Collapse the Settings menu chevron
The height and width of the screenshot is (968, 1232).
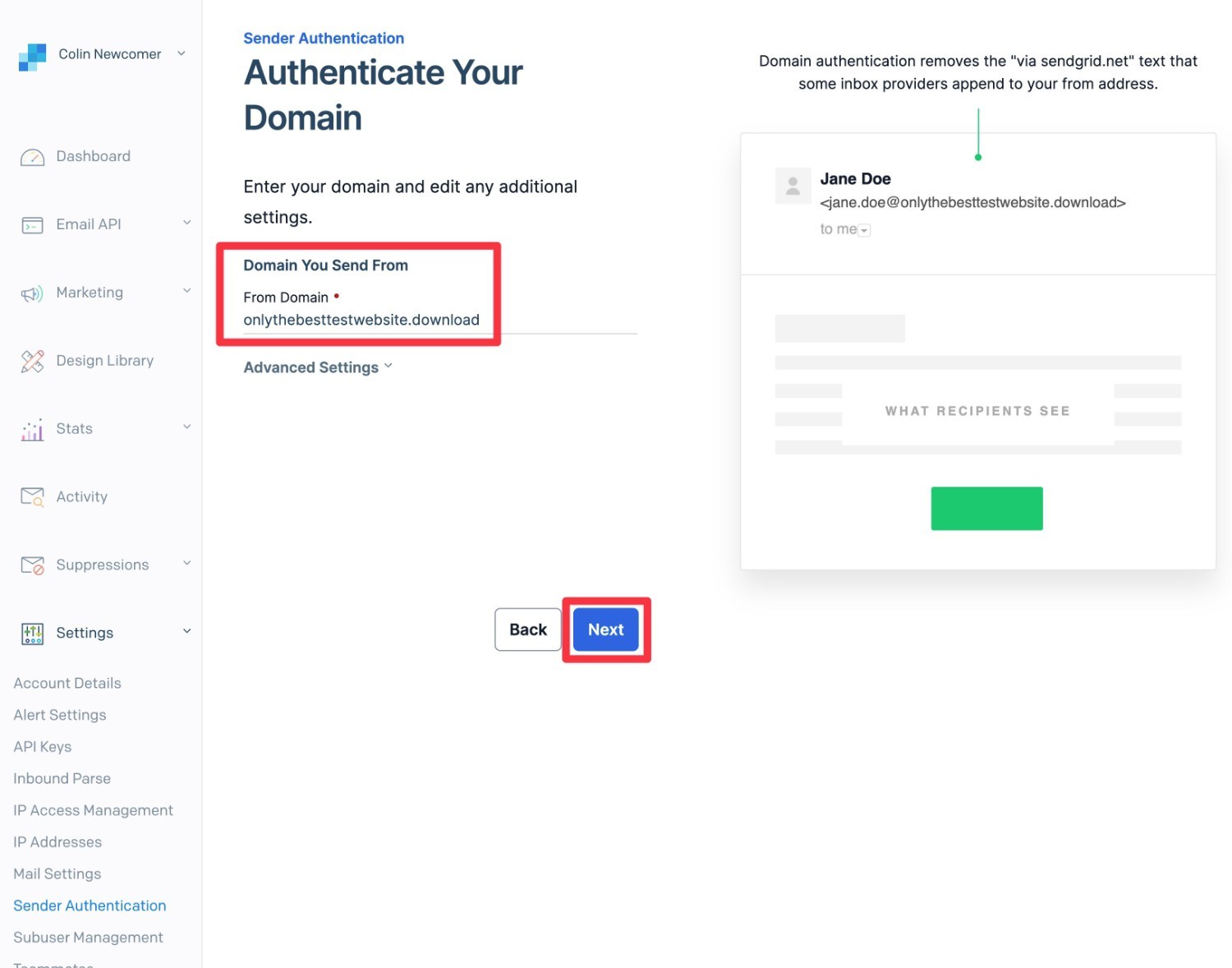[x=186, y=631]
